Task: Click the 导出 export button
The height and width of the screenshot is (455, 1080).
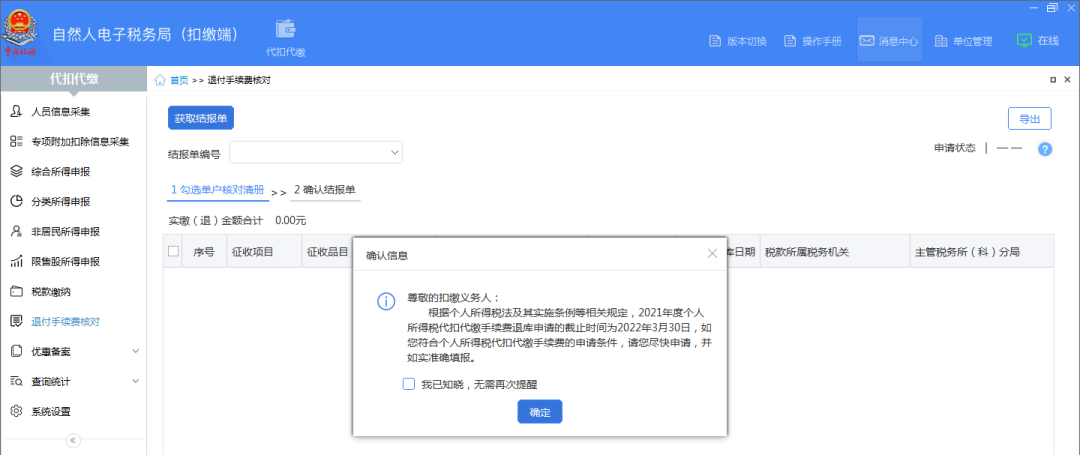Action: pos(1030,118)
